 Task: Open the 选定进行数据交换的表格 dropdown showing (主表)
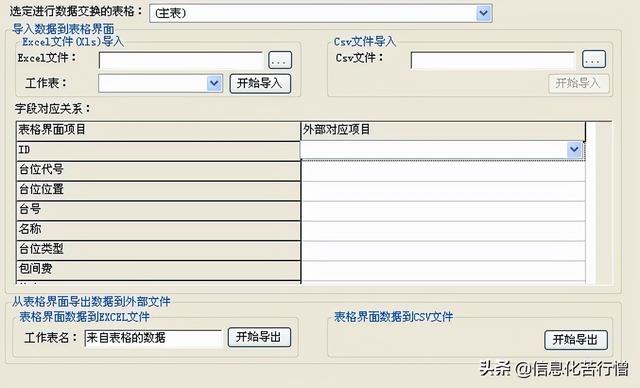coord(321,13)
